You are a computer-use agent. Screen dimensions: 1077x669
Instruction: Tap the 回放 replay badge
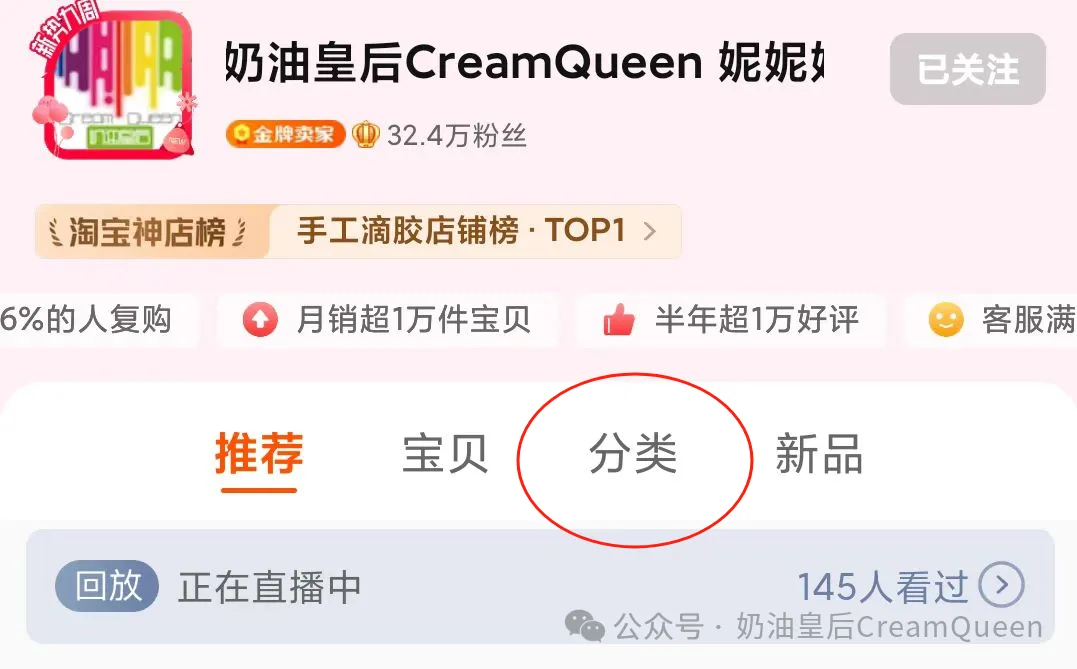(x=107, y=586)
